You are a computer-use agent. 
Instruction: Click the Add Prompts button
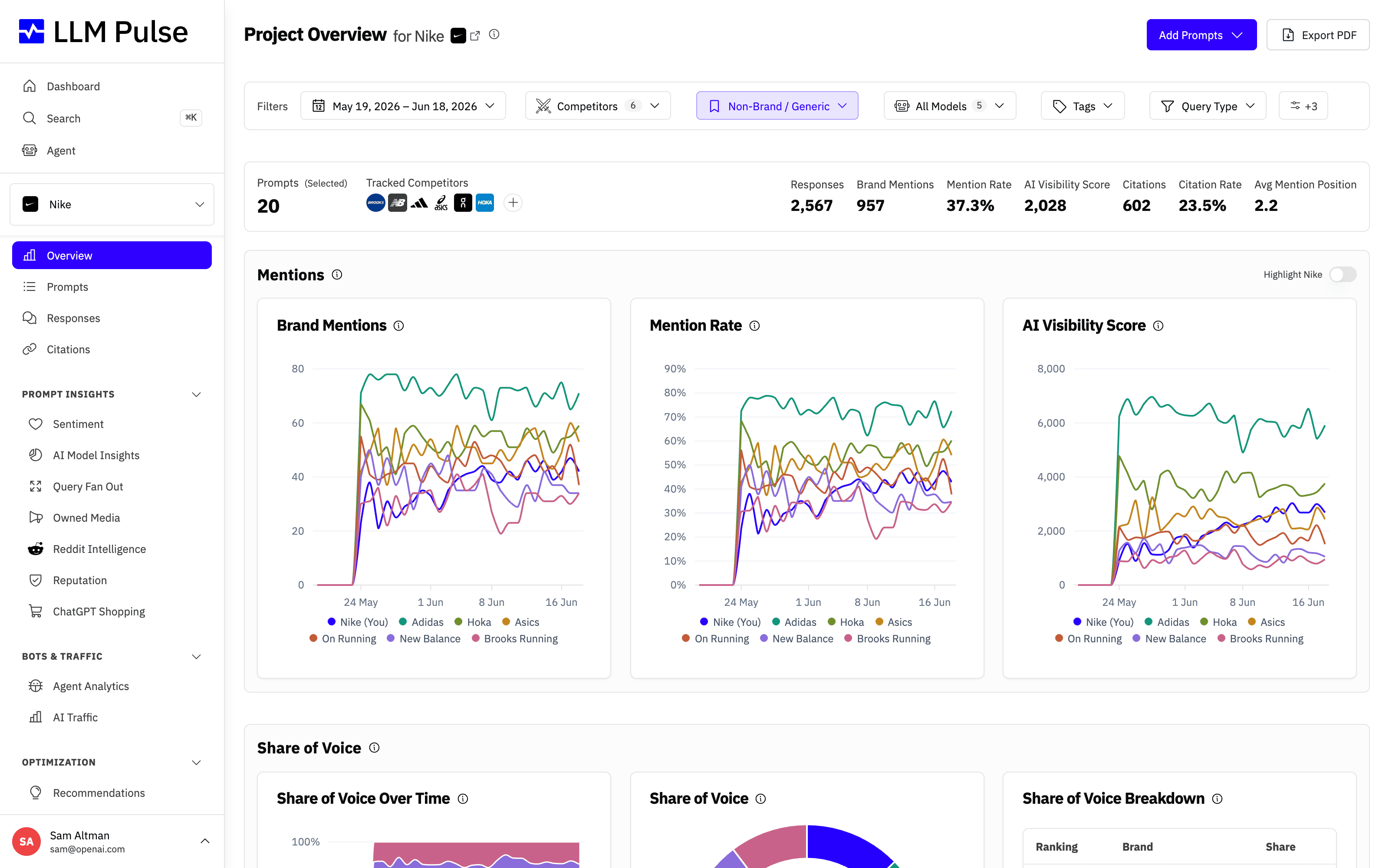1201,35
